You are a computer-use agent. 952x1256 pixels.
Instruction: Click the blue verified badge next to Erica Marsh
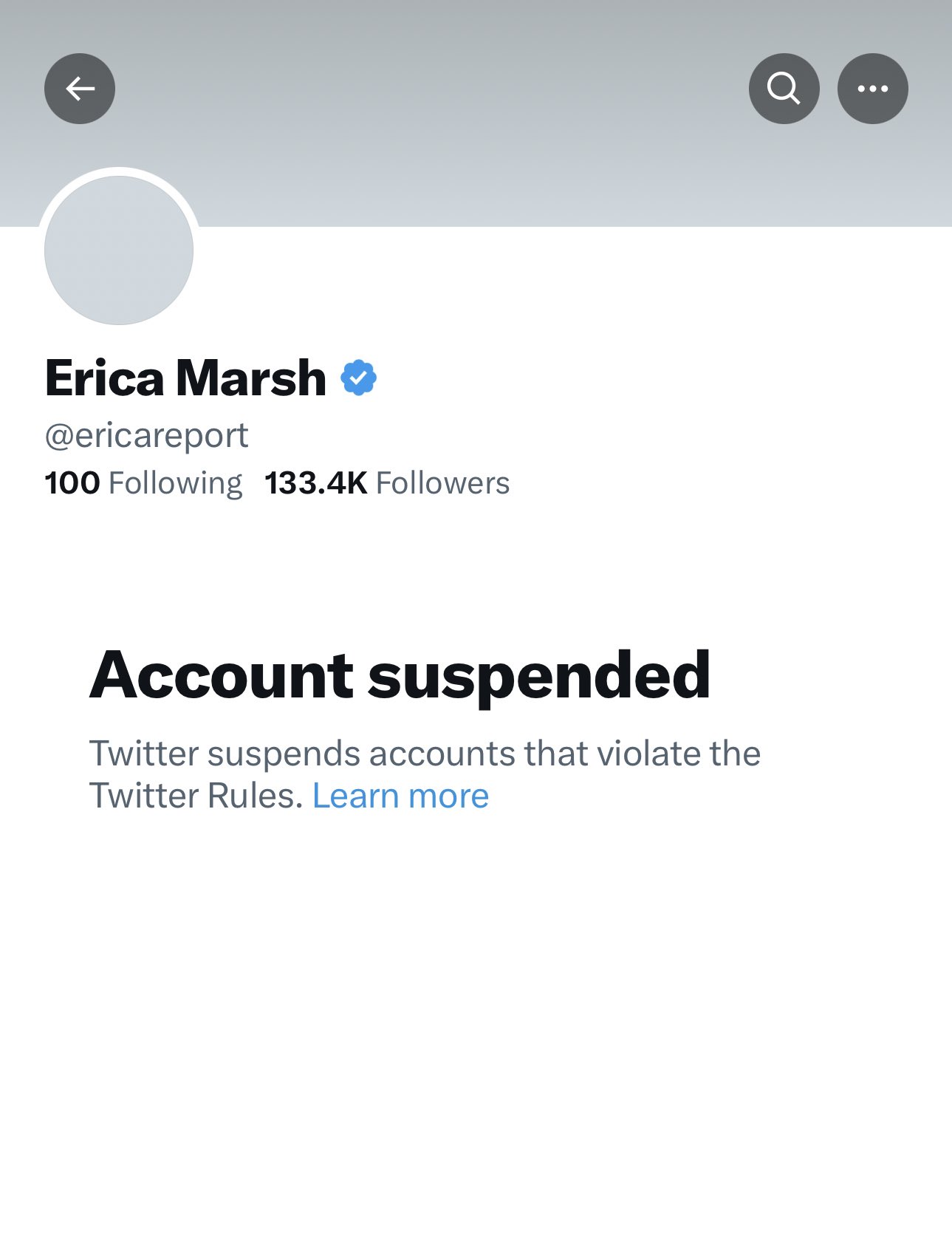pyautogui.click(x=358, y=378)
